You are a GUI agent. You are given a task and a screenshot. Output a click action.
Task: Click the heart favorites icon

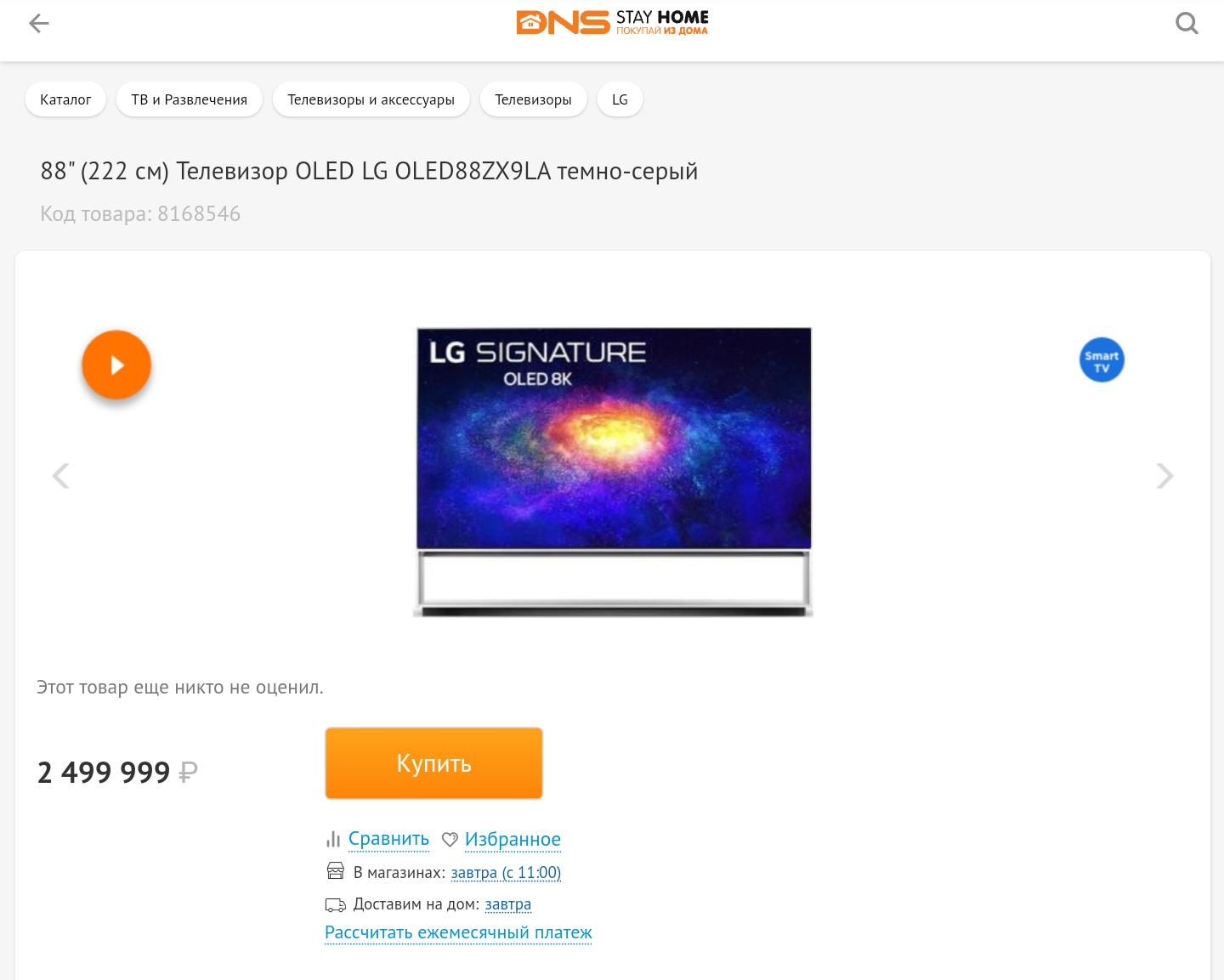tap(450, 840)
